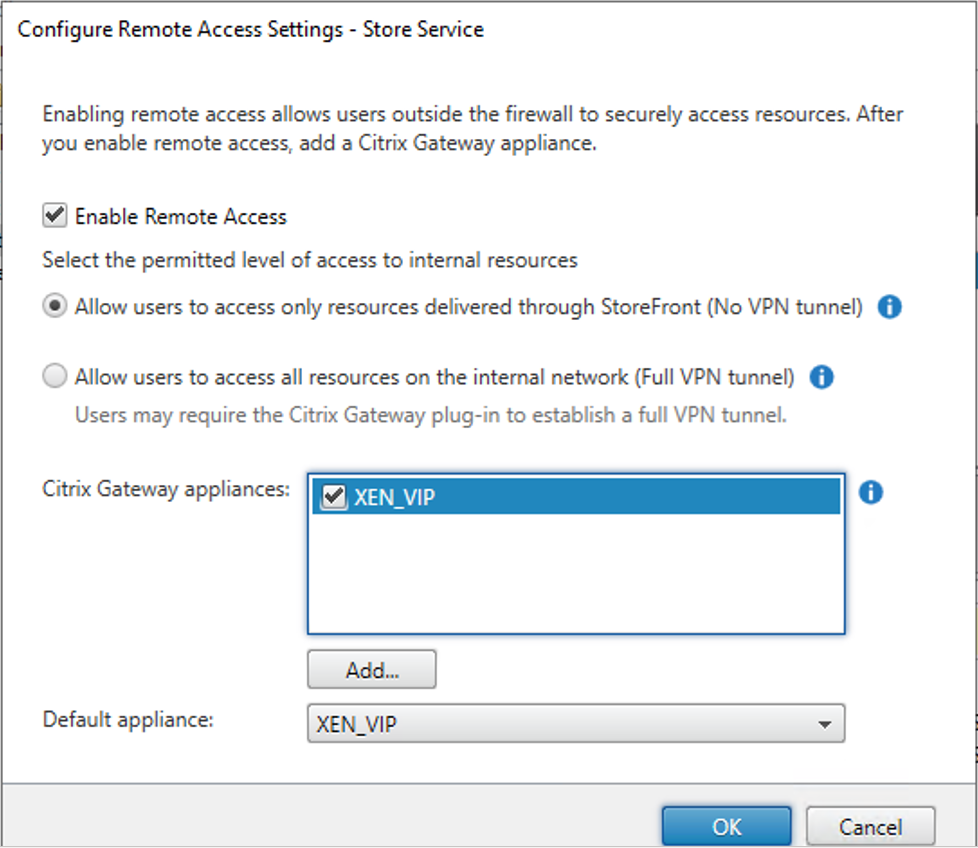Select the highlighted XEN_VIP row name

coord(394,497)
